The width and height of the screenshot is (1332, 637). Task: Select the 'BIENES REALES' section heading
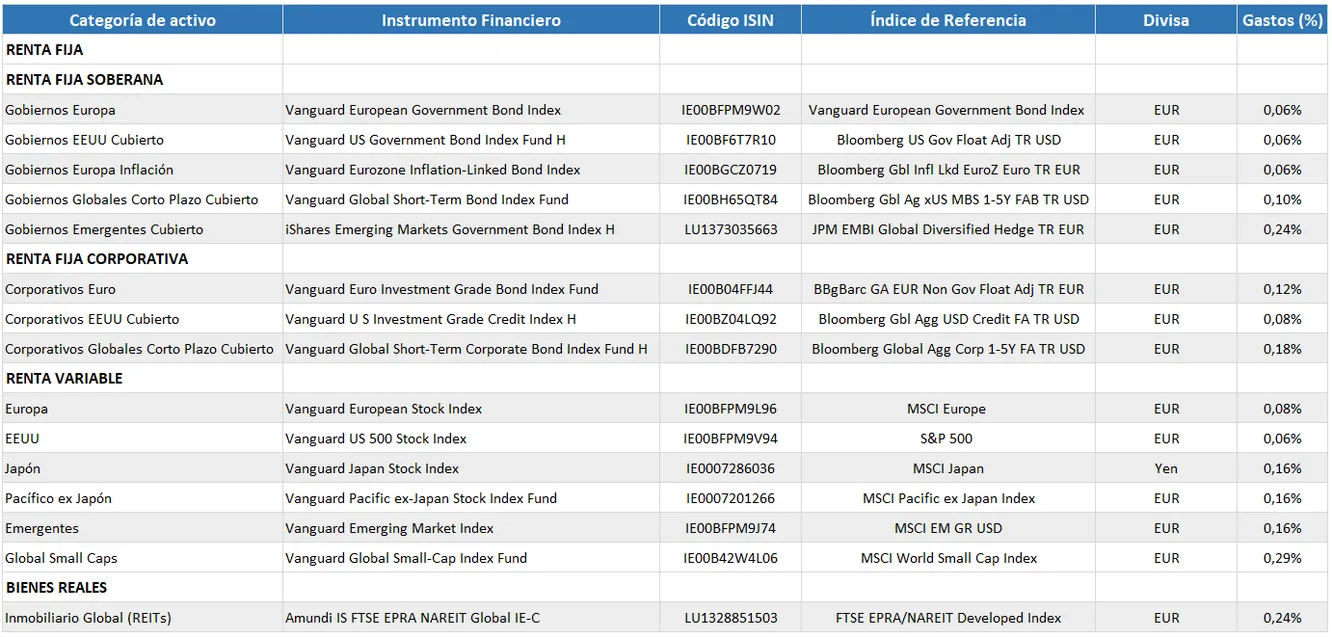coord(56,588)
